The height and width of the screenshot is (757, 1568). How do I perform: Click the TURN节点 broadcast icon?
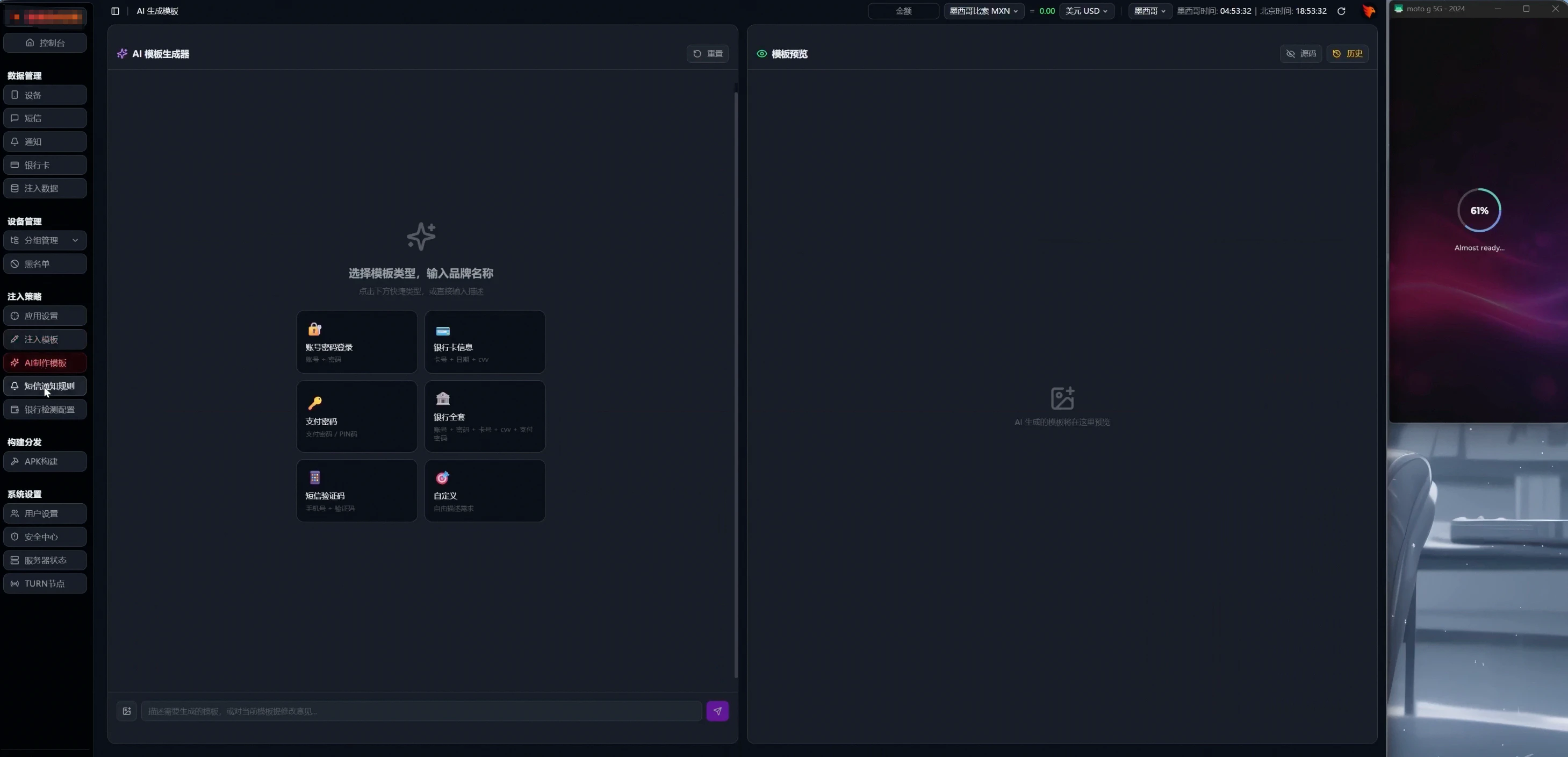pyautogui.click(x=15, y=583)
